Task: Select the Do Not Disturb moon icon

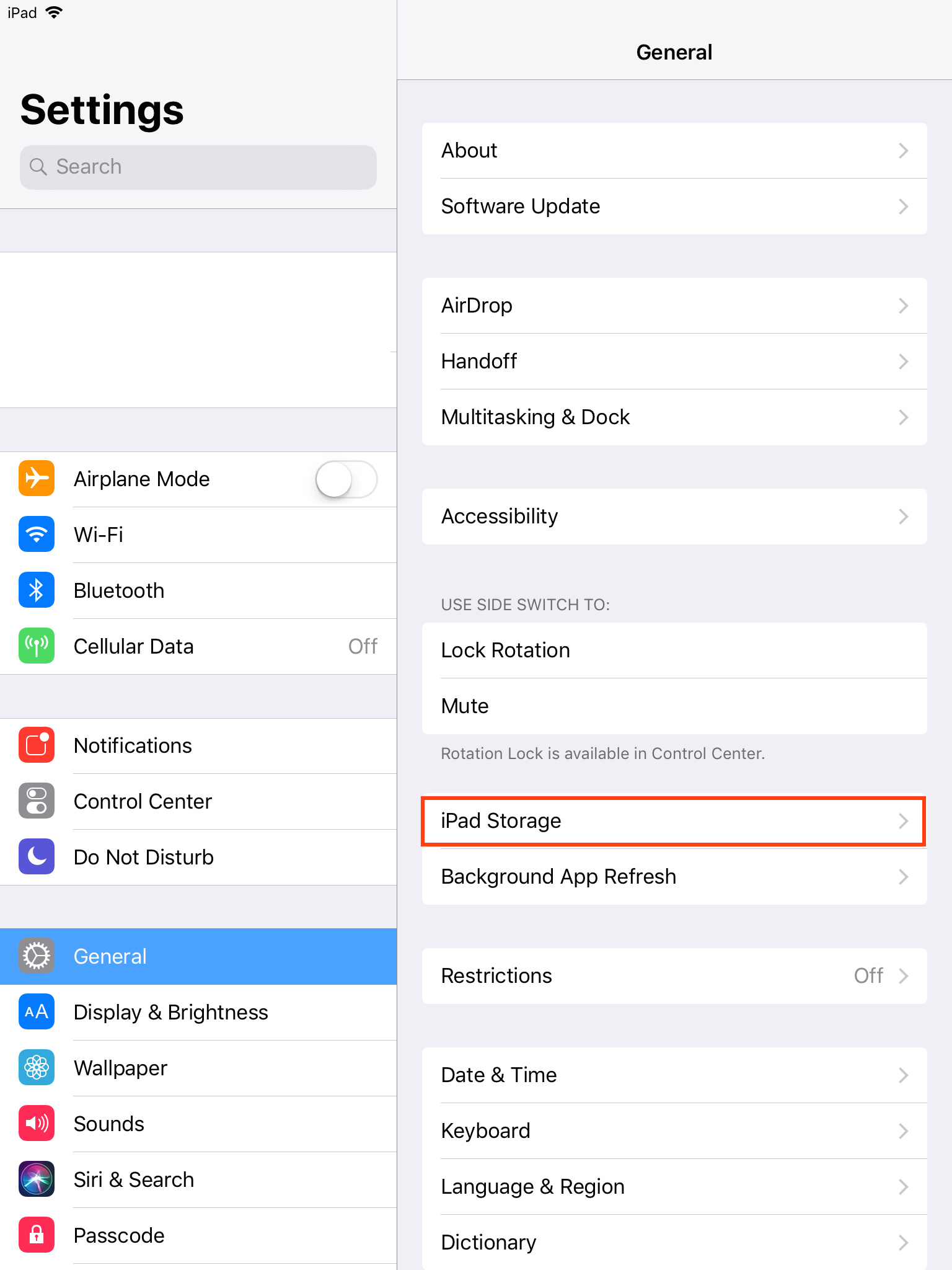Action: (37, 857)
